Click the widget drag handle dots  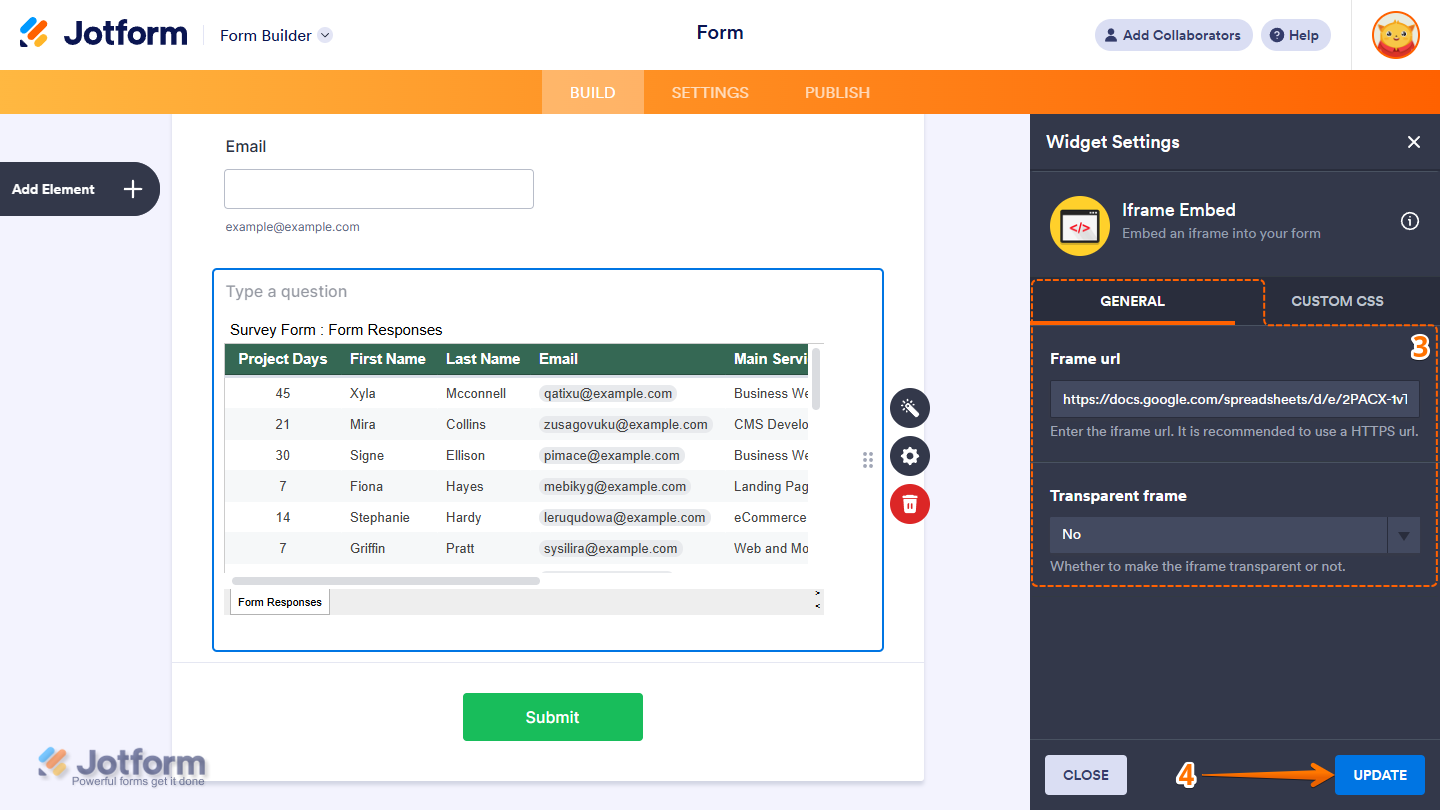coord(867,460)
